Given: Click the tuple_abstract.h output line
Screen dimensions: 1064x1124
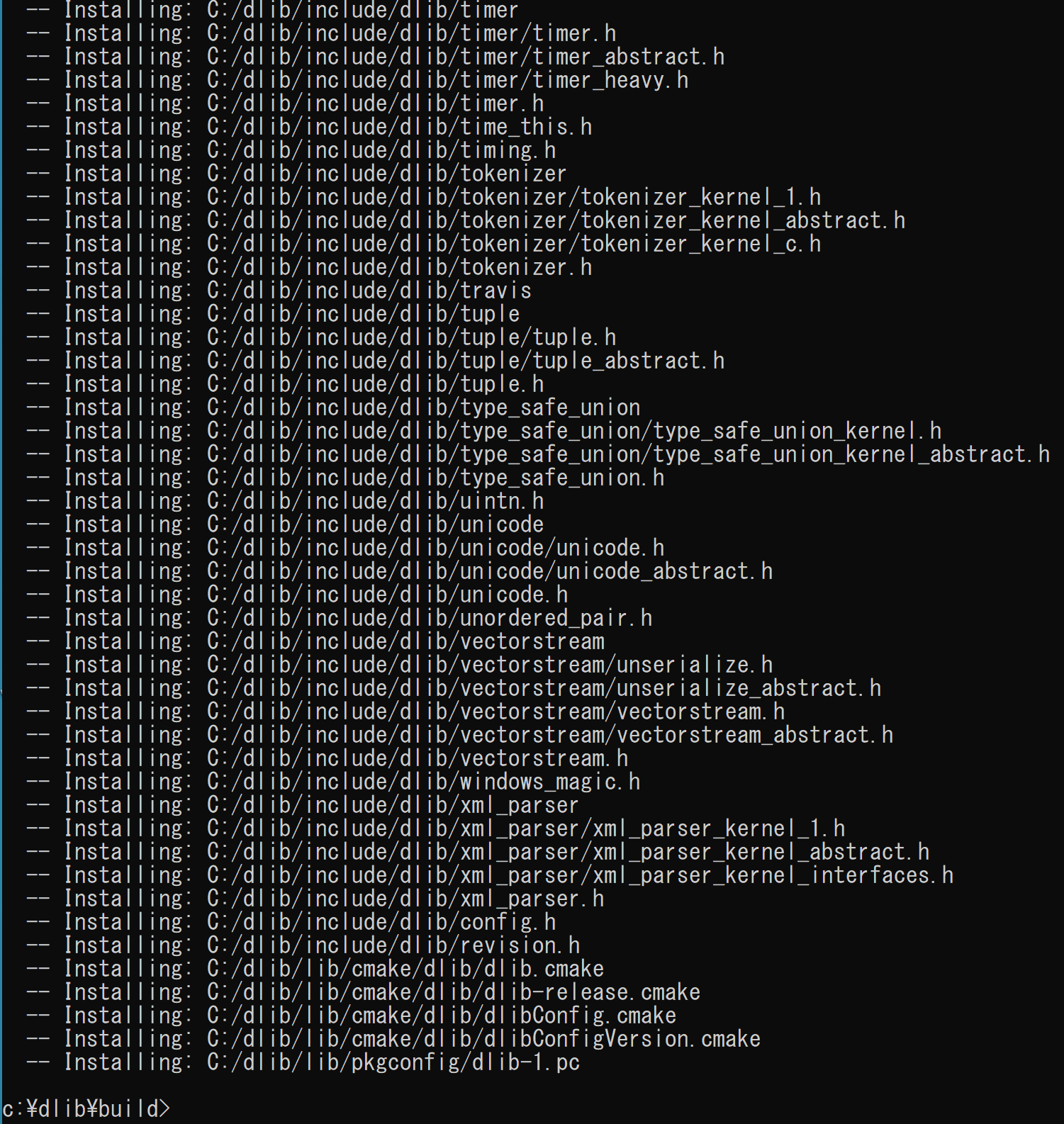Looking at the screenshot, I should click(376, 360).
